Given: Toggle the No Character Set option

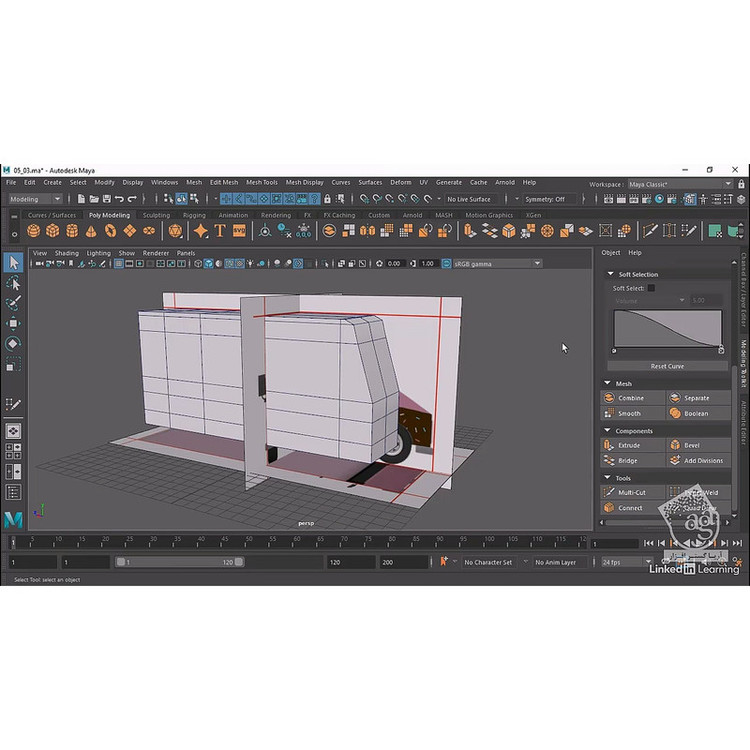Looking at the screenshot, I should 488,562.
